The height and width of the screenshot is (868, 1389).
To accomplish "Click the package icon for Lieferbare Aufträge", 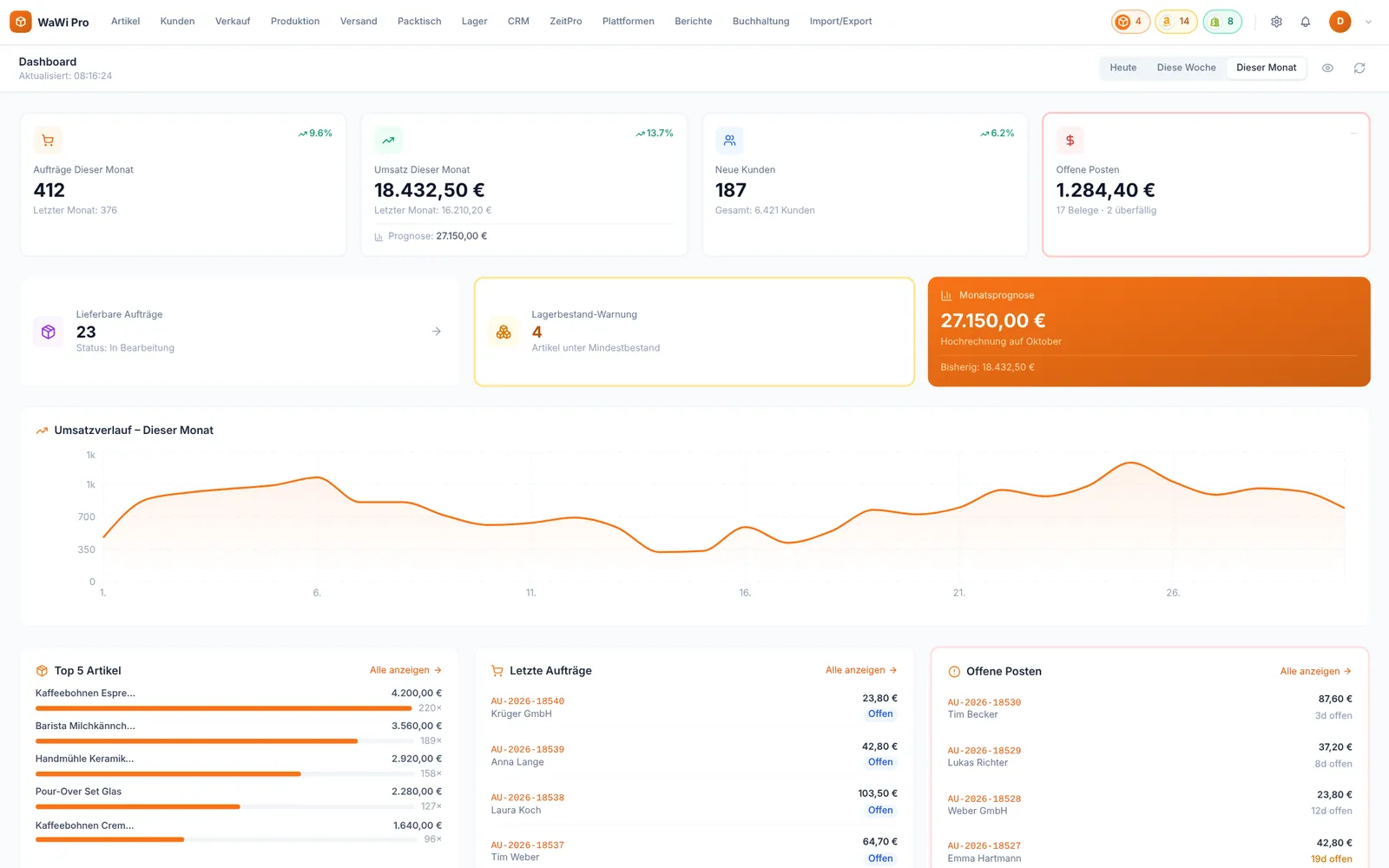I will (49, 332).
